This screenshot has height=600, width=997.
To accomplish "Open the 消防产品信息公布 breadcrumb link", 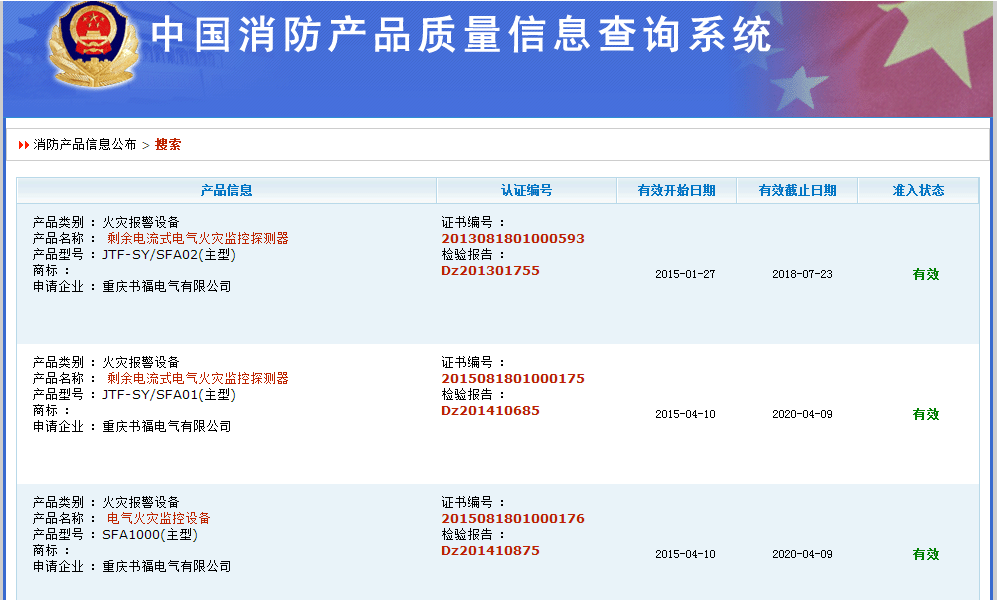I will (x=85, y=145).
